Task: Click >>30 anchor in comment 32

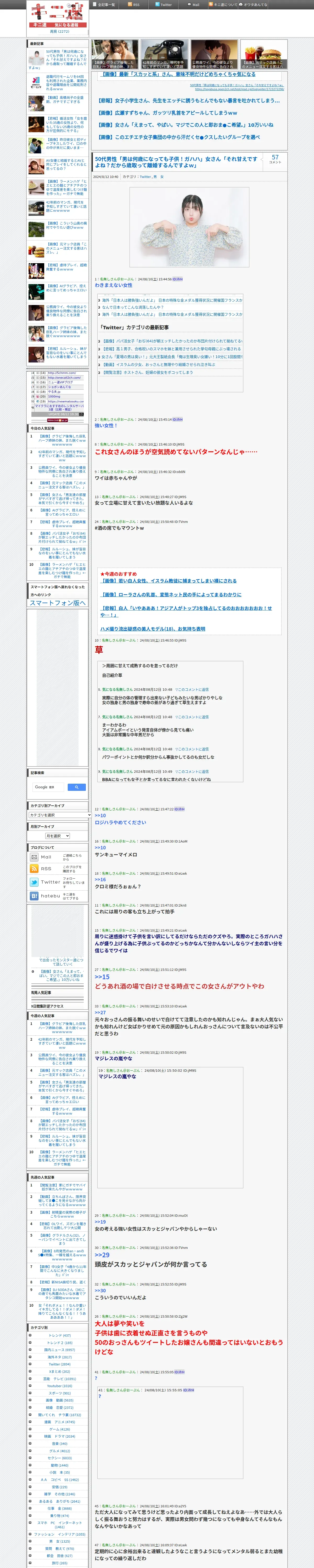Action: 100,1290
